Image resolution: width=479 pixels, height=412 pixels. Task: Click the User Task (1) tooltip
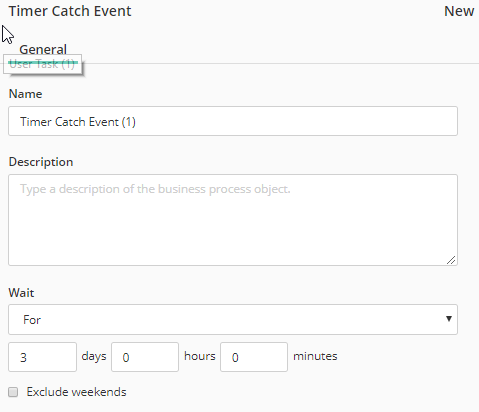pyautogui.click(x=42, y=64)
